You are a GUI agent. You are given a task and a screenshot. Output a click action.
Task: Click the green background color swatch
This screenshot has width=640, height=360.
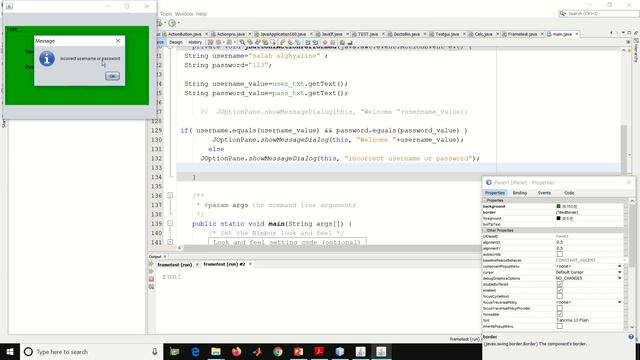pos(558,207)
